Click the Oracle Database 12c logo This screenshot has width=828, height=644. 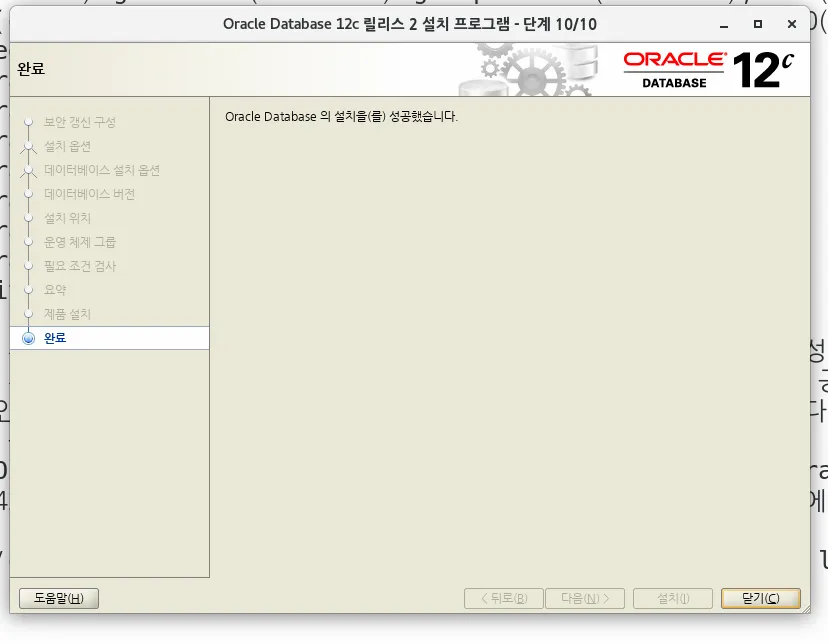pos(708,69)
